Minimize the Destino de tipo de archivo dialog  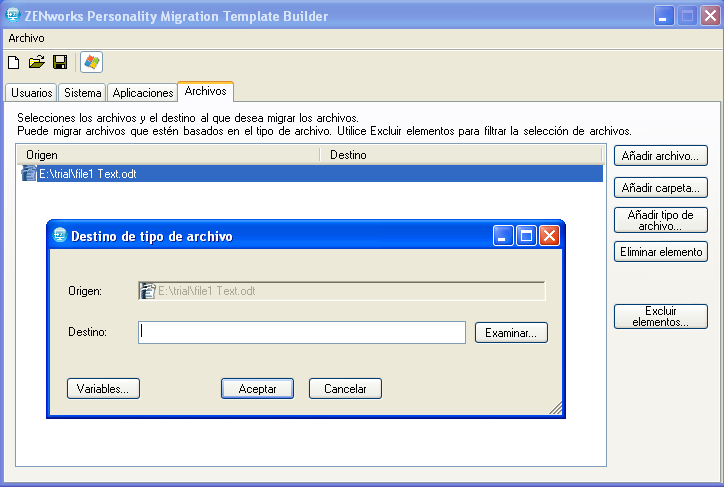click(503, 236)
